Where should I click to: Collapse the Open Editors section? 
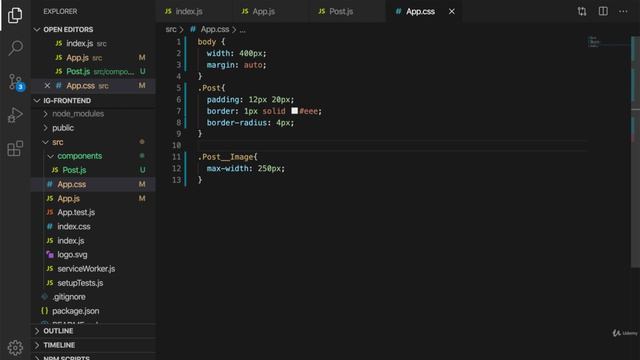93,29
